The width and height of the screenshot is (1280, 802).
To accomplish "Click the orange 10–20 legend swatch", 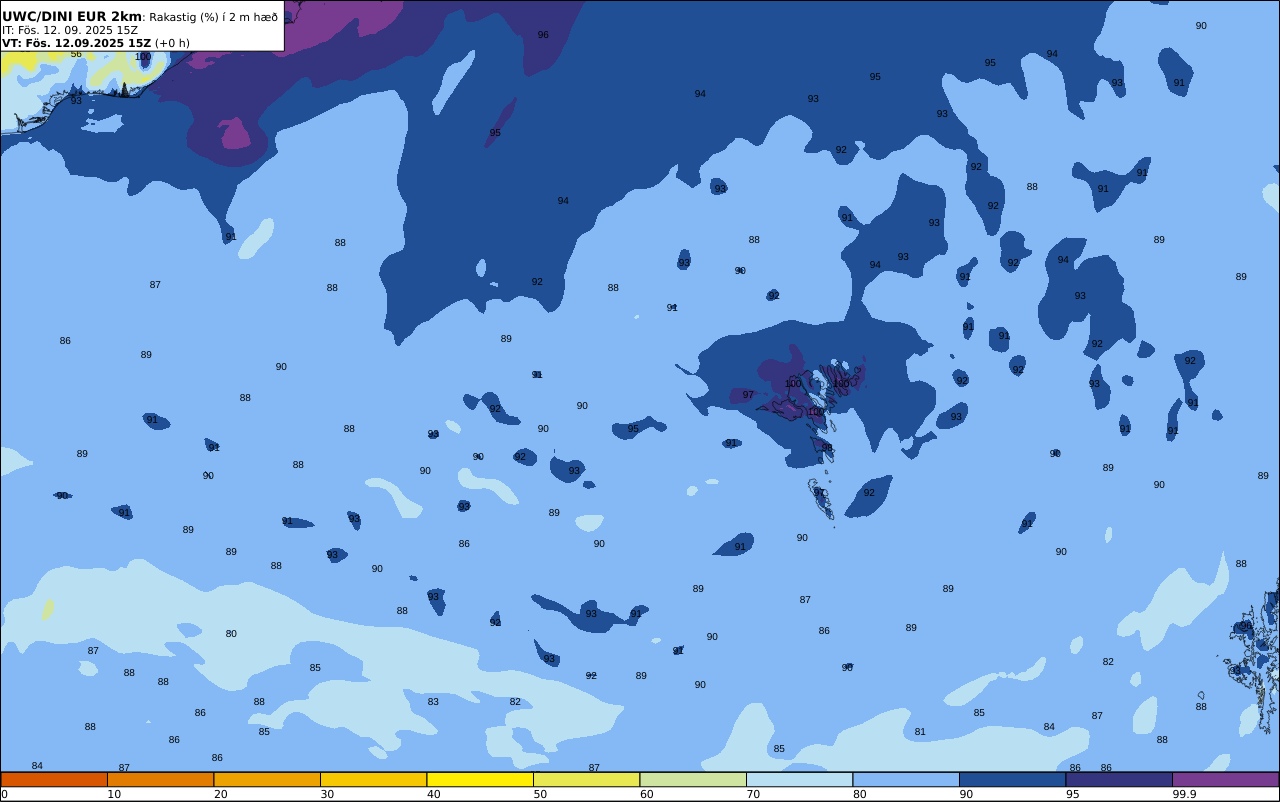I will [x=161, y=779].
